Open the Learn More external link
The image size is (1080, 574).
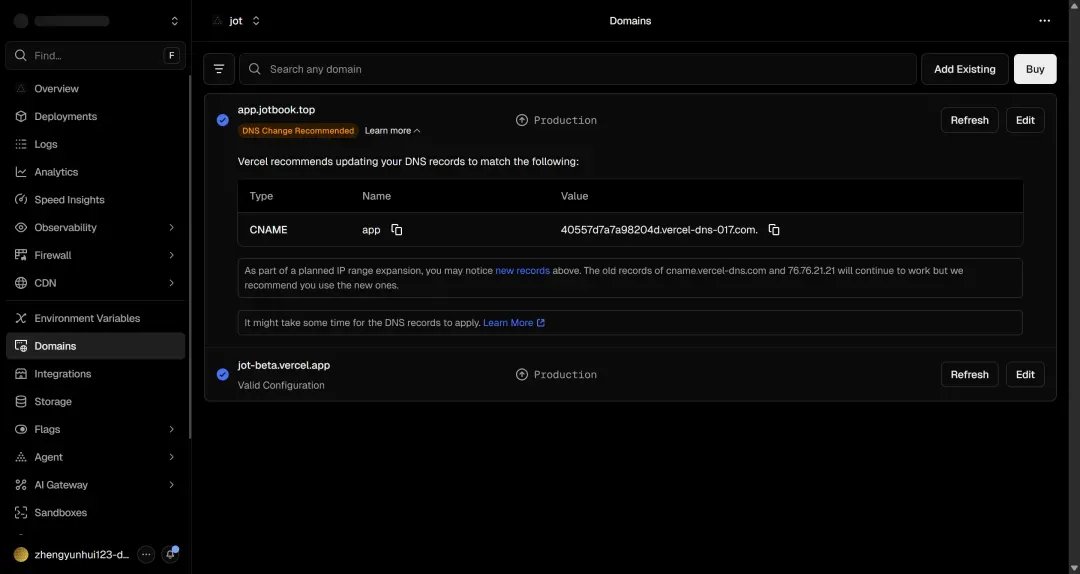click(x=514, y=322)
